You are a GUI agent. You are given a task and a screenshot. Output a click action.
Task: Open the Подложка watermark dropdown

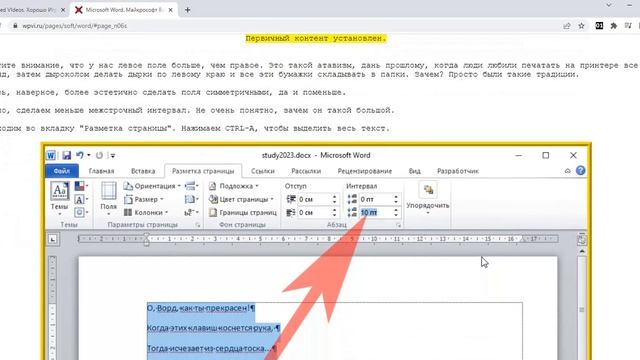point(233,186)
